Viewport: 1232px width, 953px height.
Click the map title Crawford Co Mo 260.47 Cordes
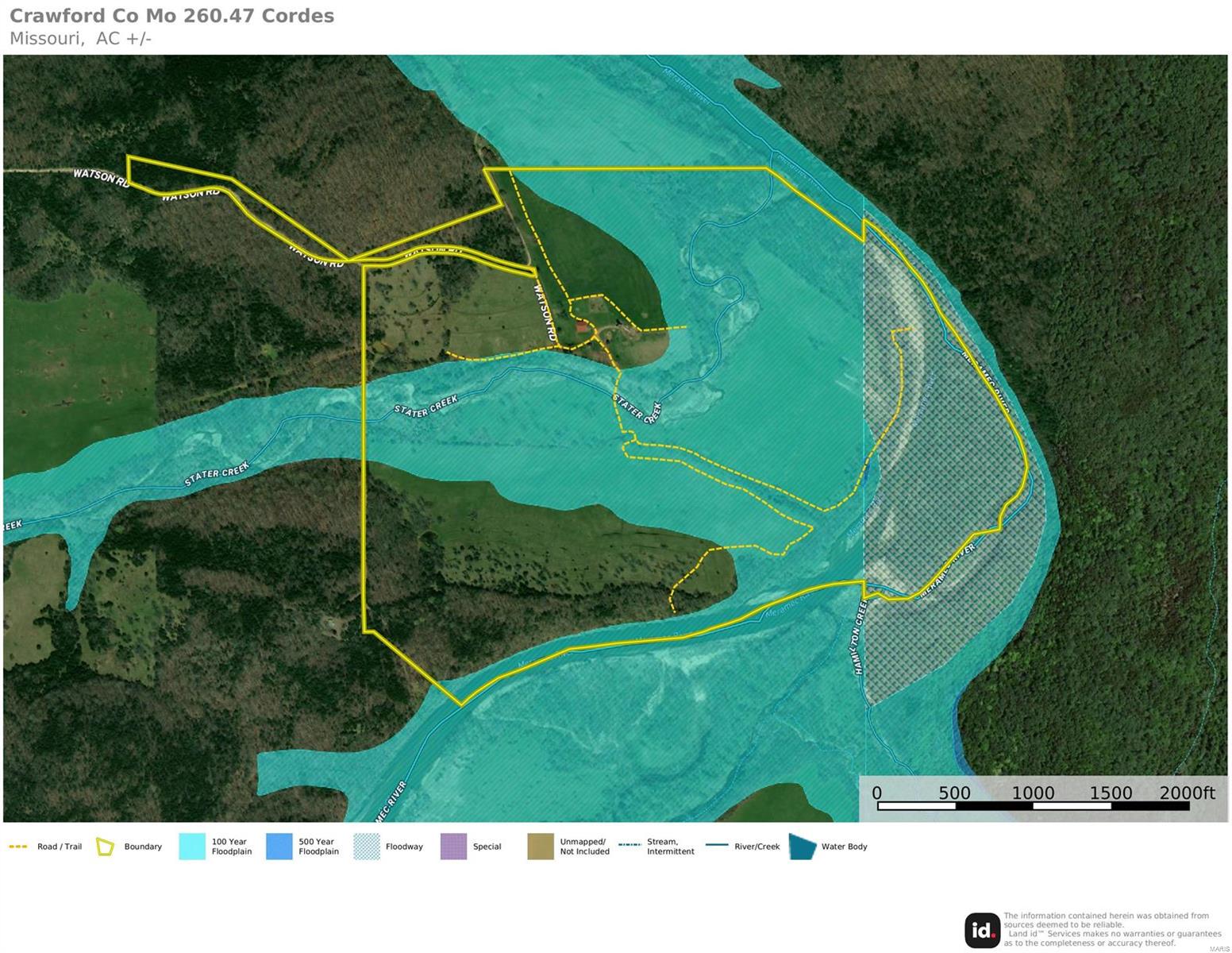pyautogui.click(x=171, y=16)
